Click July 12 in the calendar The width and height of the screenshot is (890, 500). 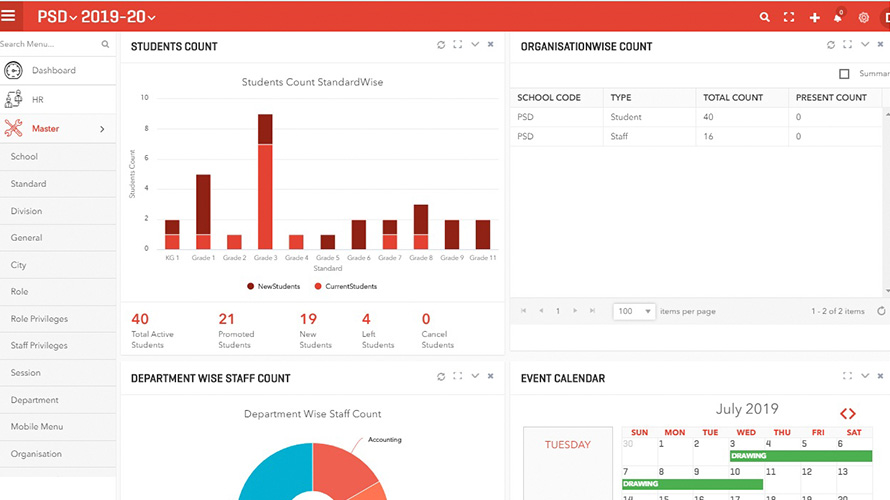click(807, 472)
